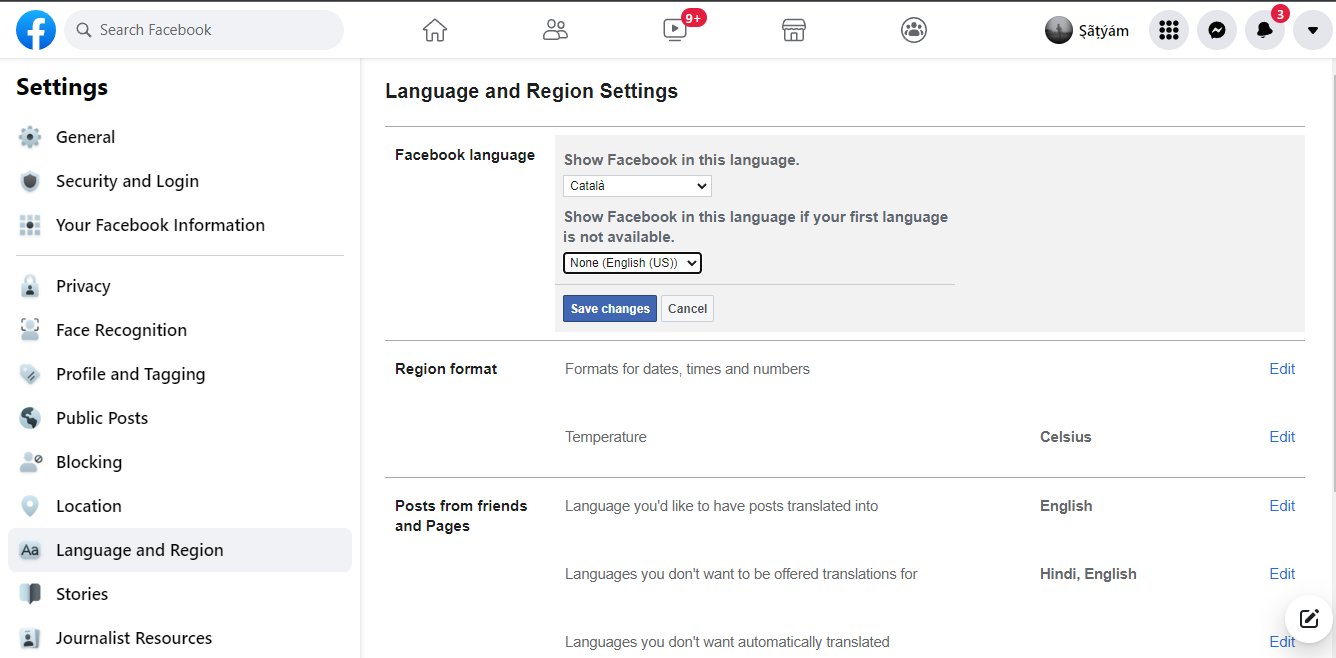Viewport: 1336px width, 658px height.
Task: Click the Language and Region Aa icon
Action: coord(30,550)
